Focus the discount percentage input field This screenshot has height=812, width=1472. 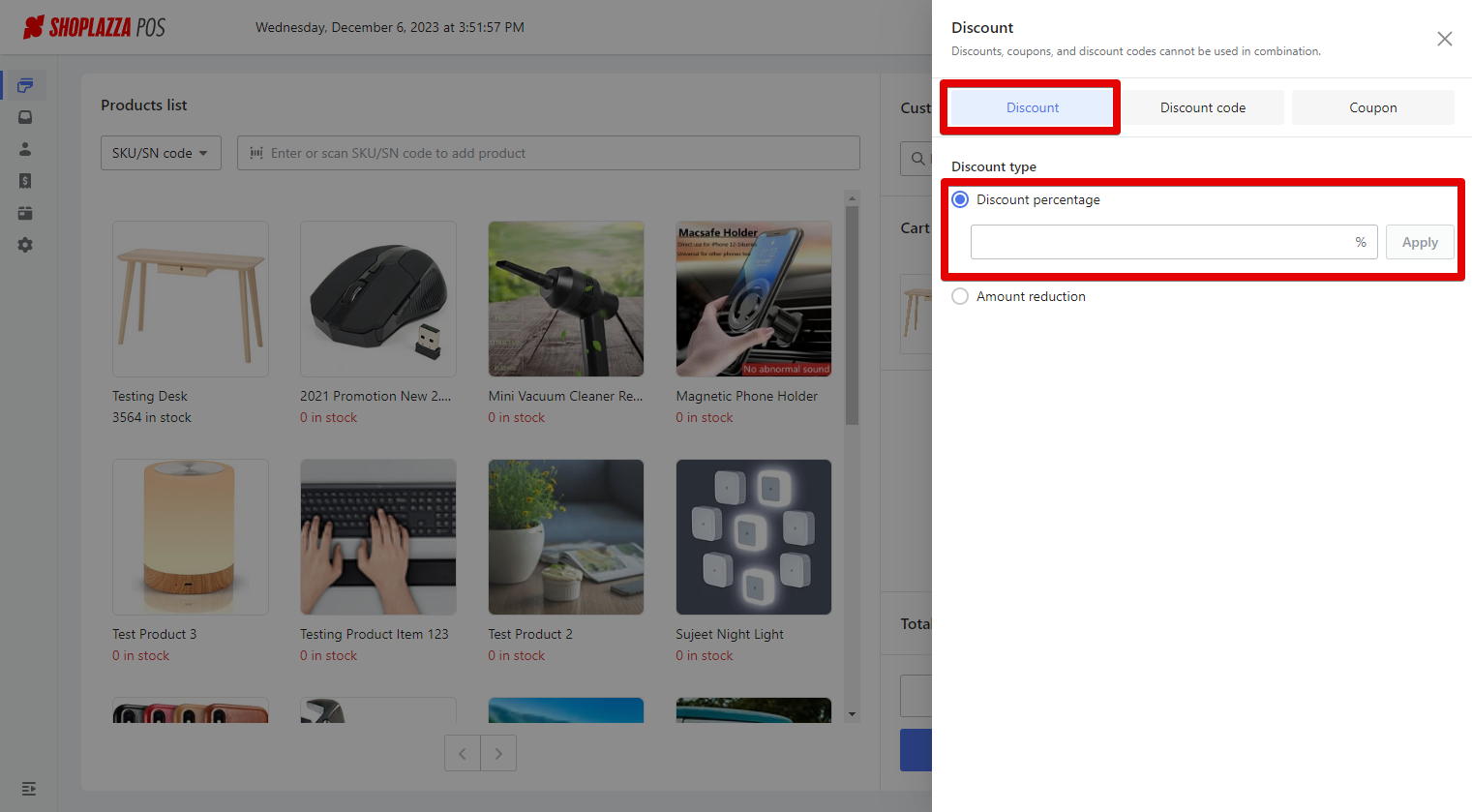point(1174,242)
